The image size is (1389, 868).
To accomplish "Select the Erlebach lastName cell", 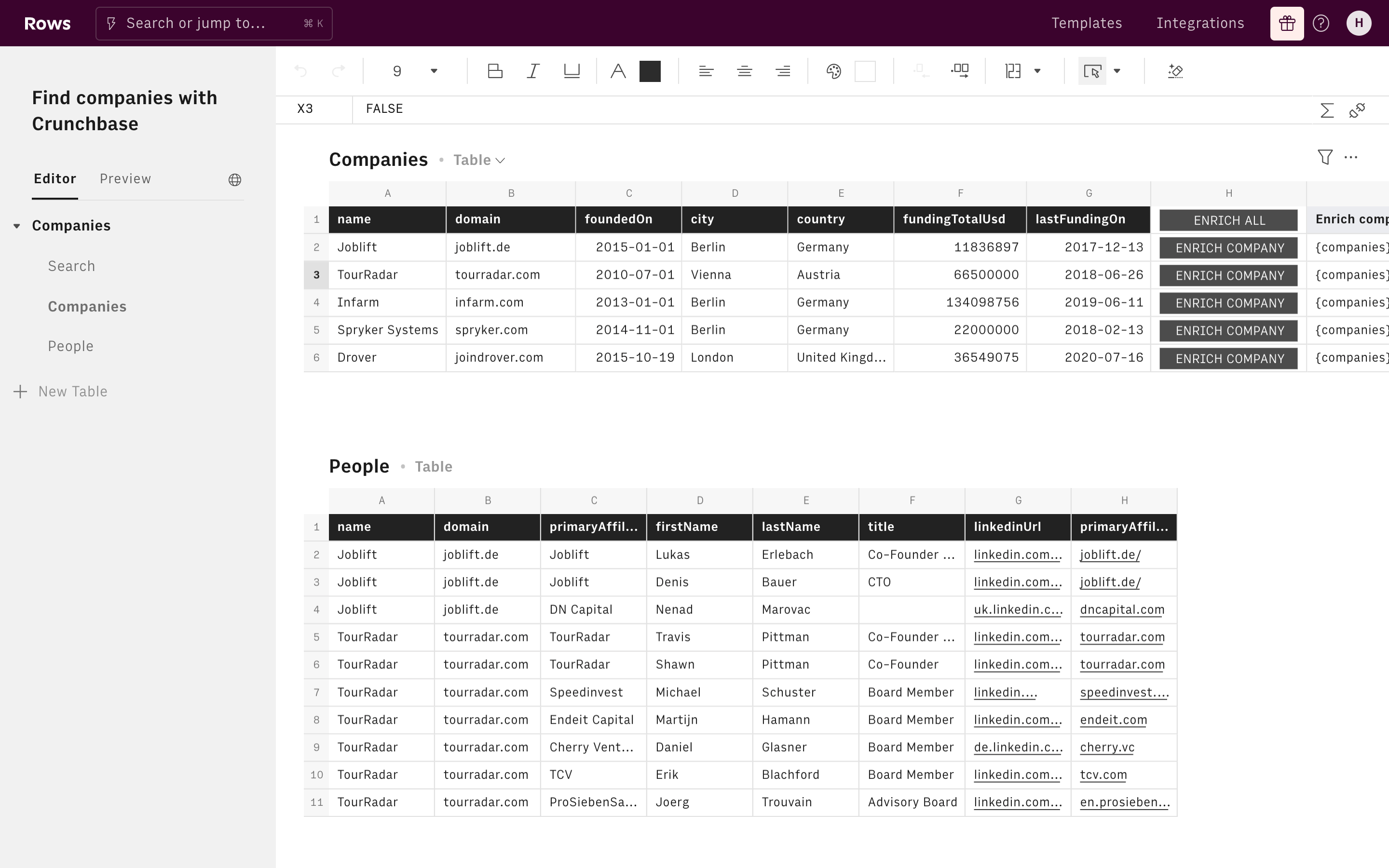I will pyautogui.click(x=805, y=555).
